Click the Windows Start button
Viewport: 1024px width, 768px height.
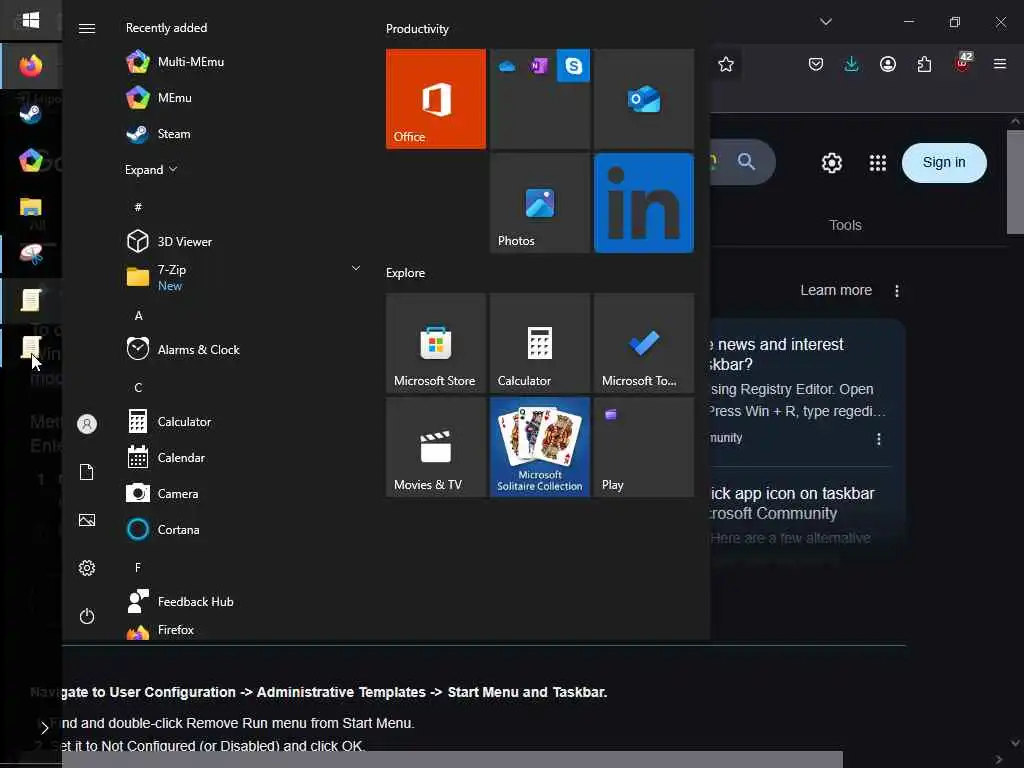pos(31,20)
